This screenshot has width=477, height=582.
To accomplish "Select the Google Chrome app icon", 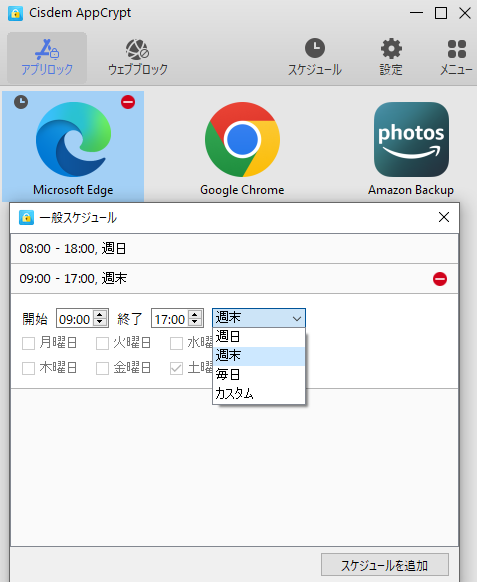I will click(242, 139).
